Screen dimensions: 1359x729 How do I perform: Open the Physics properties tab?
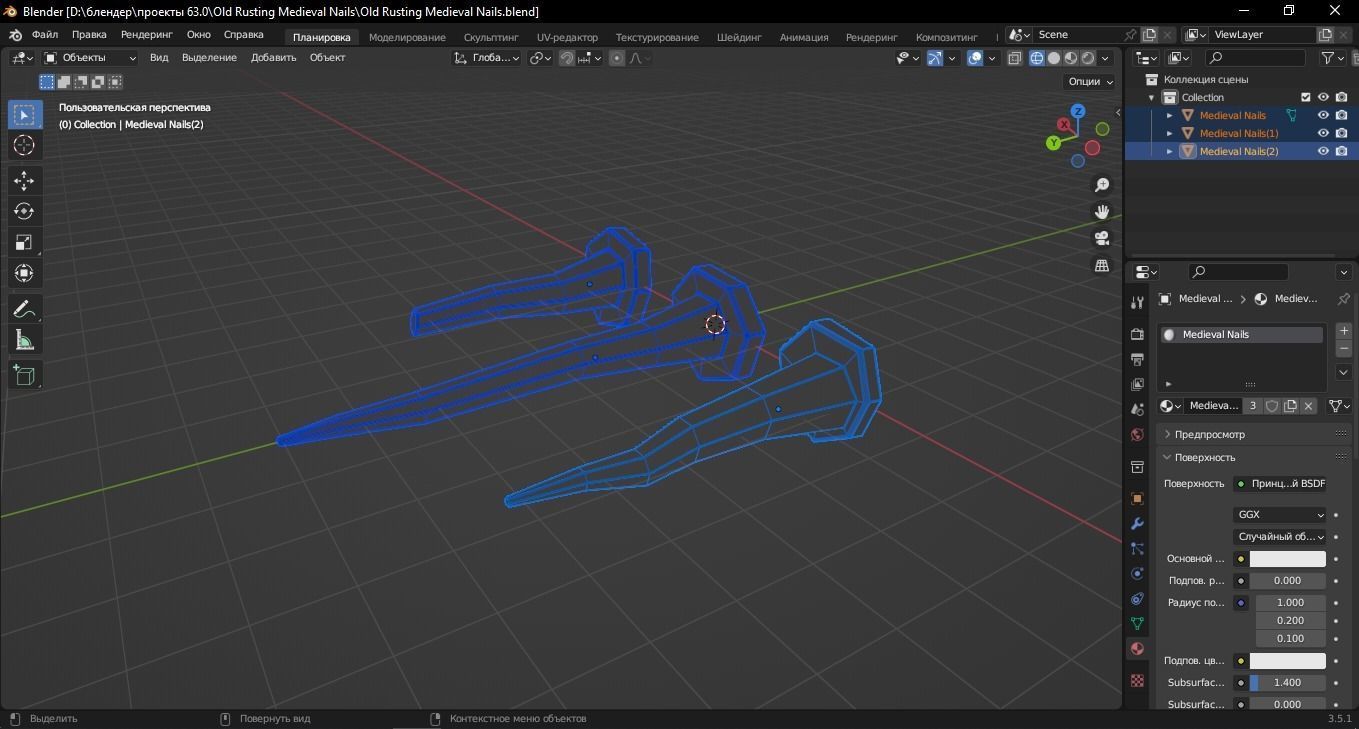tap(1137, 574)
